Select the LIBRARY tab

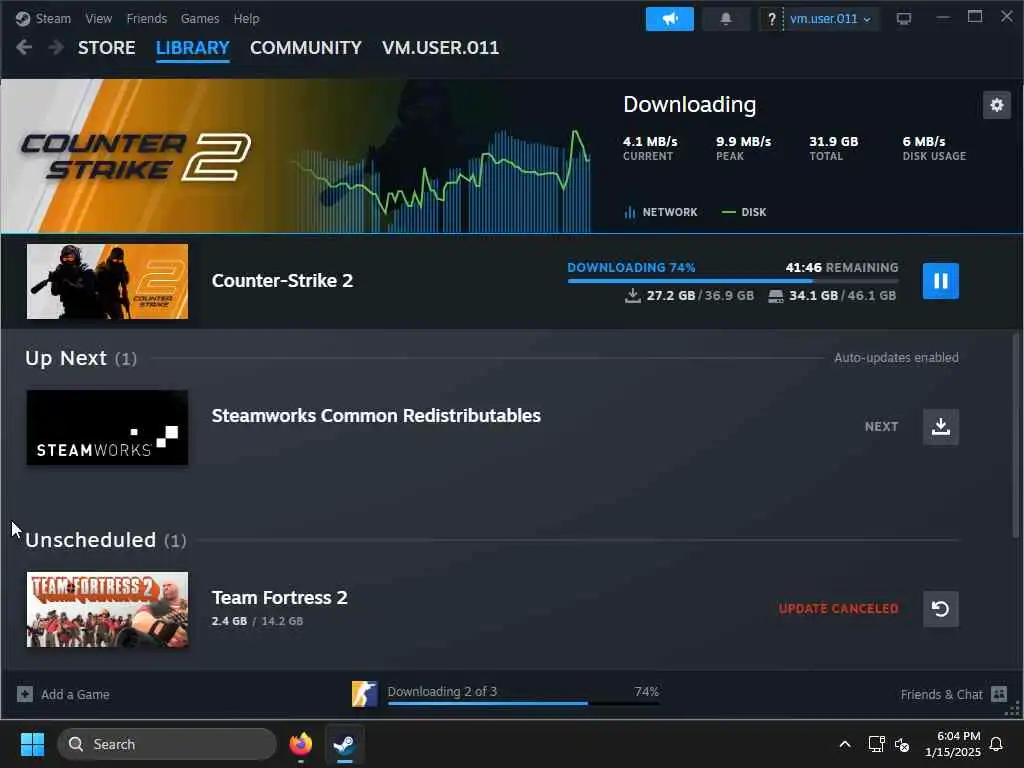click(x=193, y=48)
